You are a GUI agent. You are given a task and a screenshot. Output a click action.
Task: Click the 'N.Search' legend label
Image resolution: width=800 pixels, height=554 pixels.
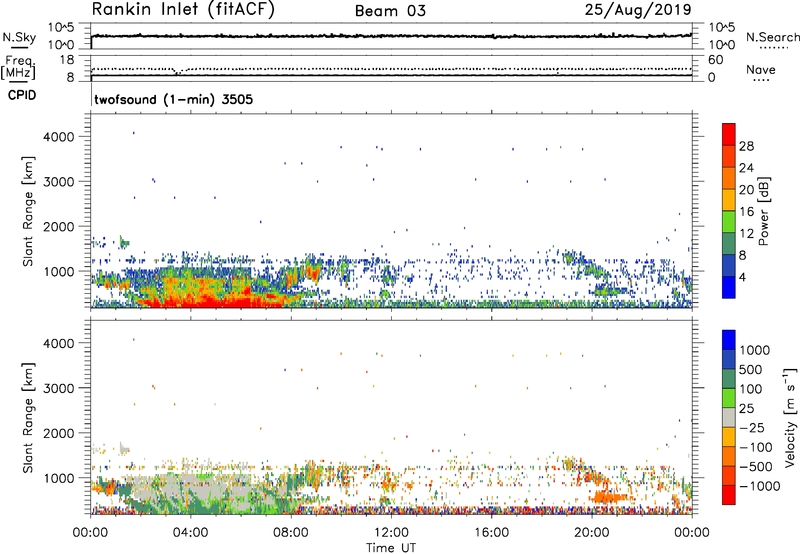[x=772, y=37]
